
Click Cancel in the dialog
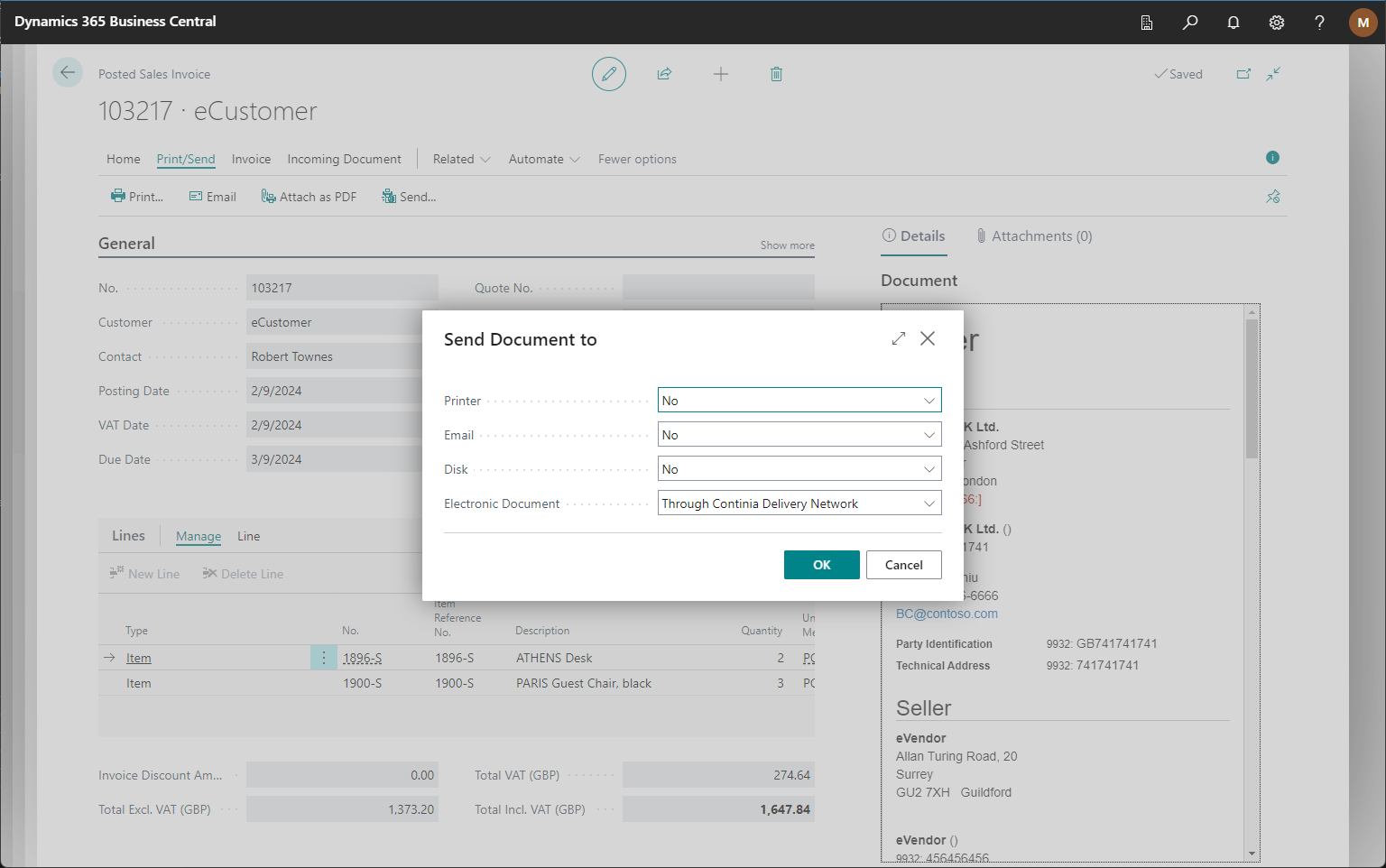coord(903,565)
